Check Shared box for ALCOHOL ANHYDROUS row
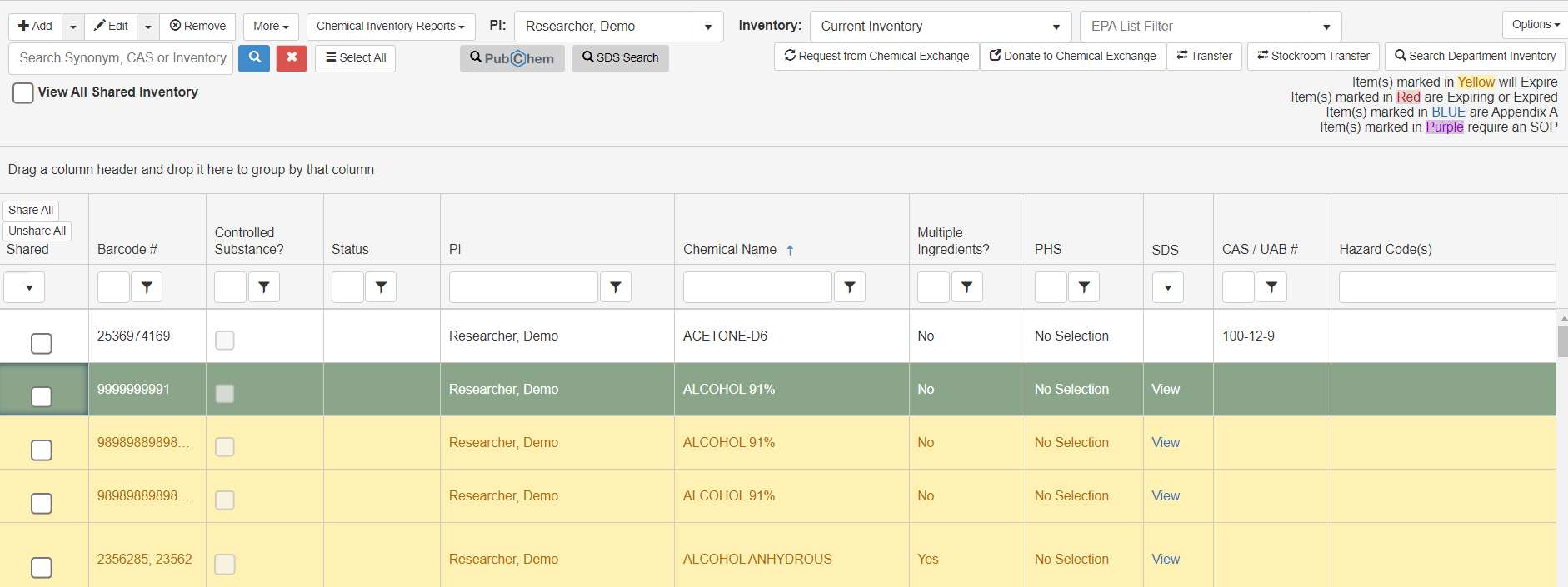The width and height of the screenshot is (1568, 587). tap(41, 567)
